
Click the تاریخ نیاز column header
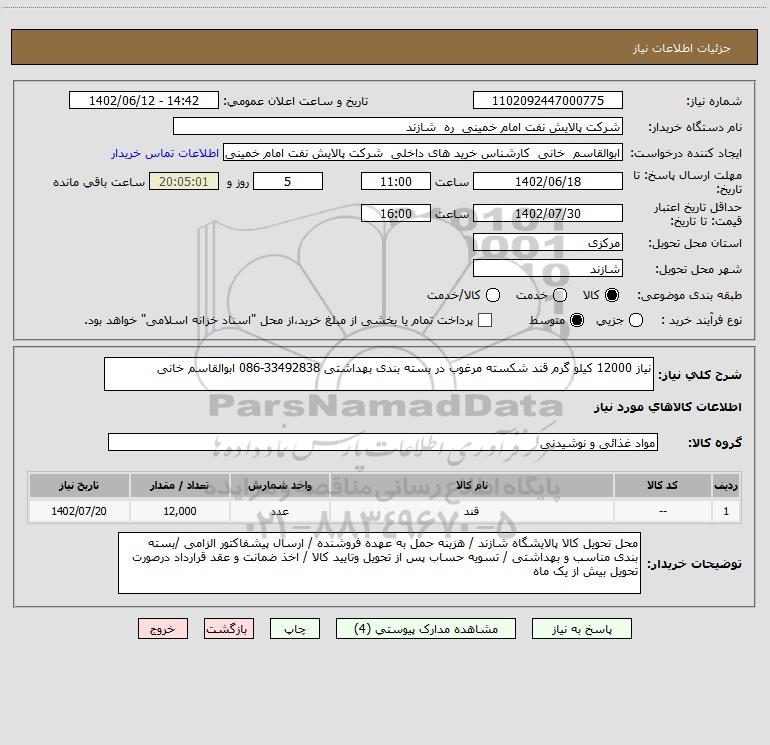pos(79,486)
